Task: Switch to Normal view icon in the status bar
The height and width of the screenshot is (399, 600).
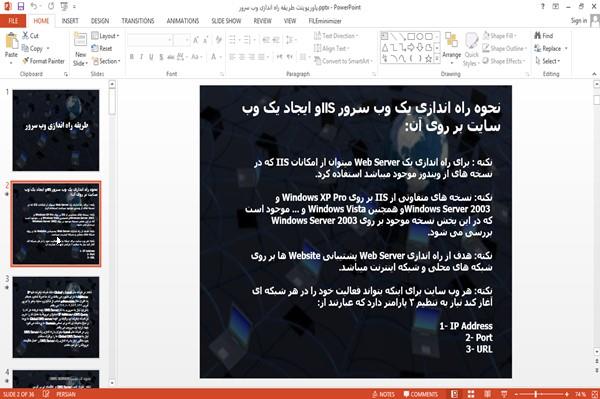Action: coord(454,394)
